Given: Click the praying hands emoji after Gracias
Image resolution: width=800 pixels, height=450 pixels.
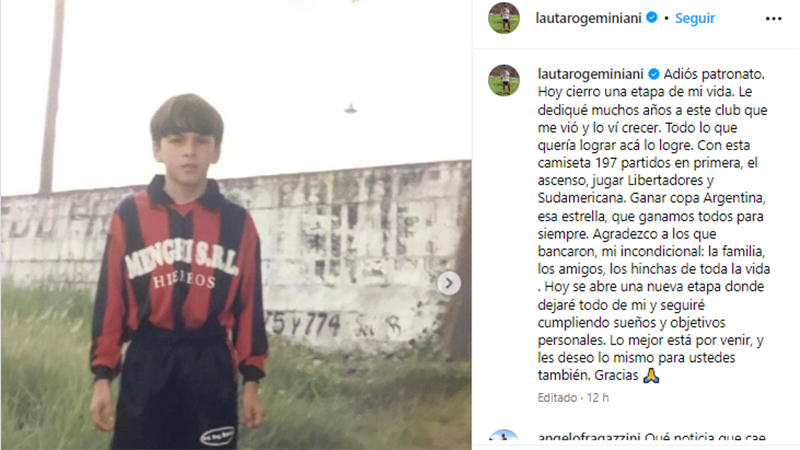Looking at the screenshot, I should coord(651,375).
